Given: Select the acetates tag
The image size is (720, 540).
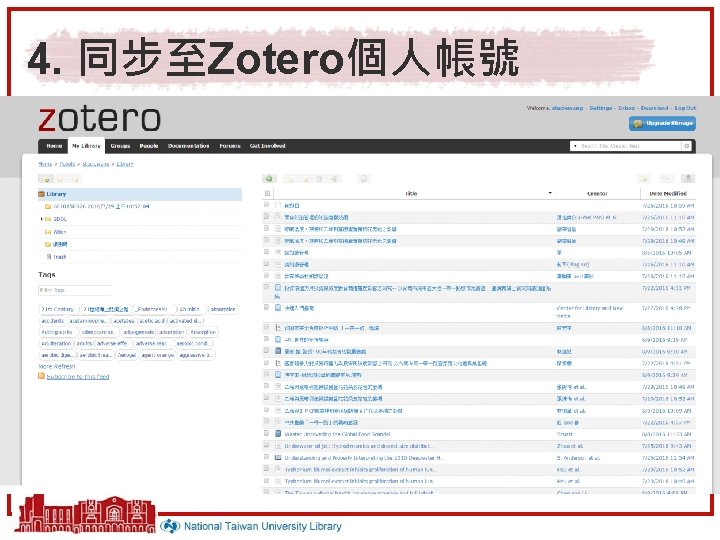Looking at the screenshot, I should (124, 321).
